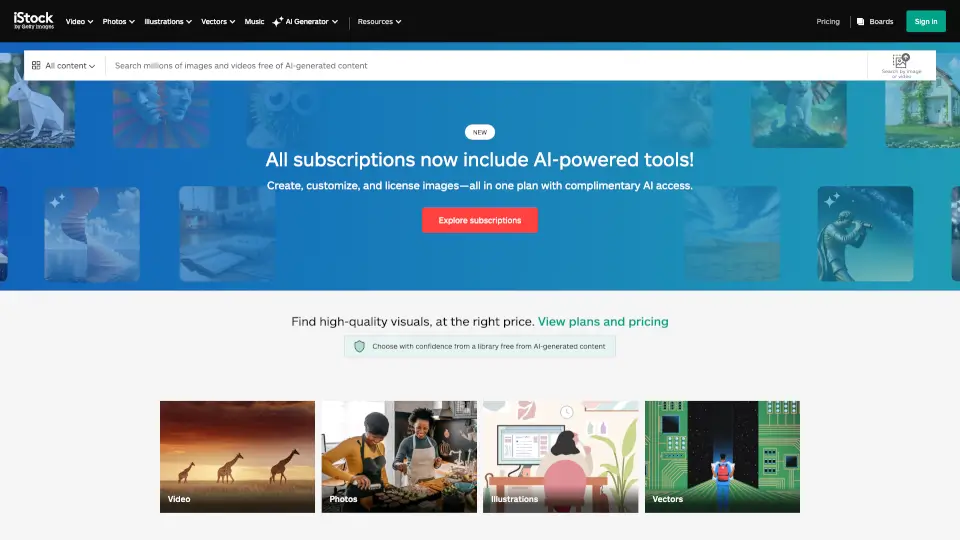The image size is (960, 540).
Task: Go to the Pricing page
Action: click(x=828, y=21)
